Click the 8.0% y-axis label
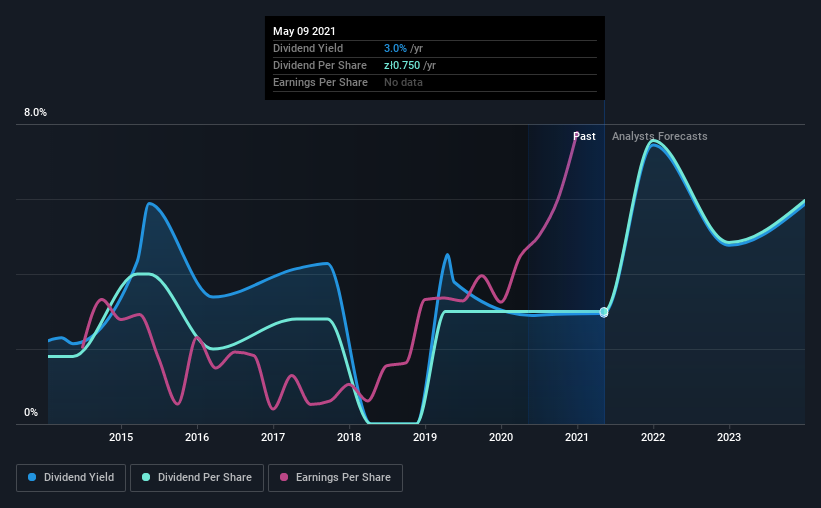The width and height of the screenshot is (821, 508). (35, 113)
